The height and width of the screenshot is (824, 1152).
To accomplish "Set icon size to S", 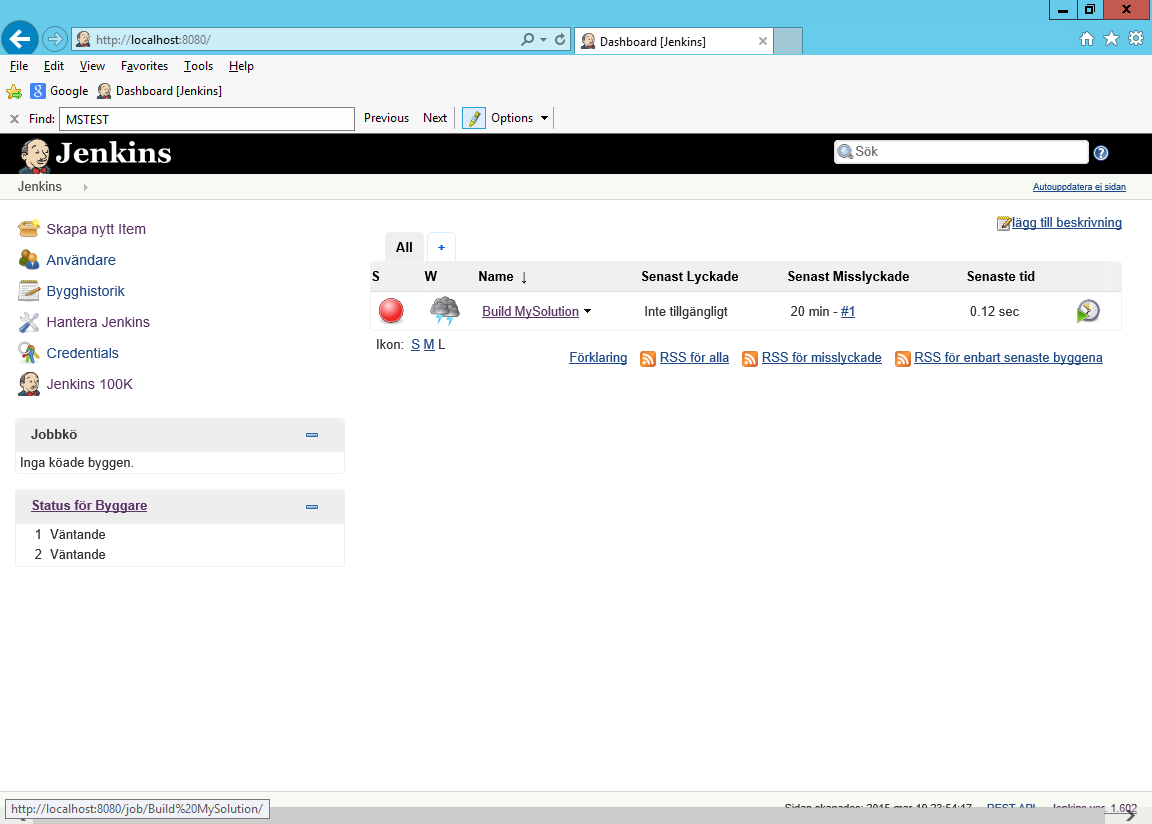I will pyautogui.click(x=415, y=344).
